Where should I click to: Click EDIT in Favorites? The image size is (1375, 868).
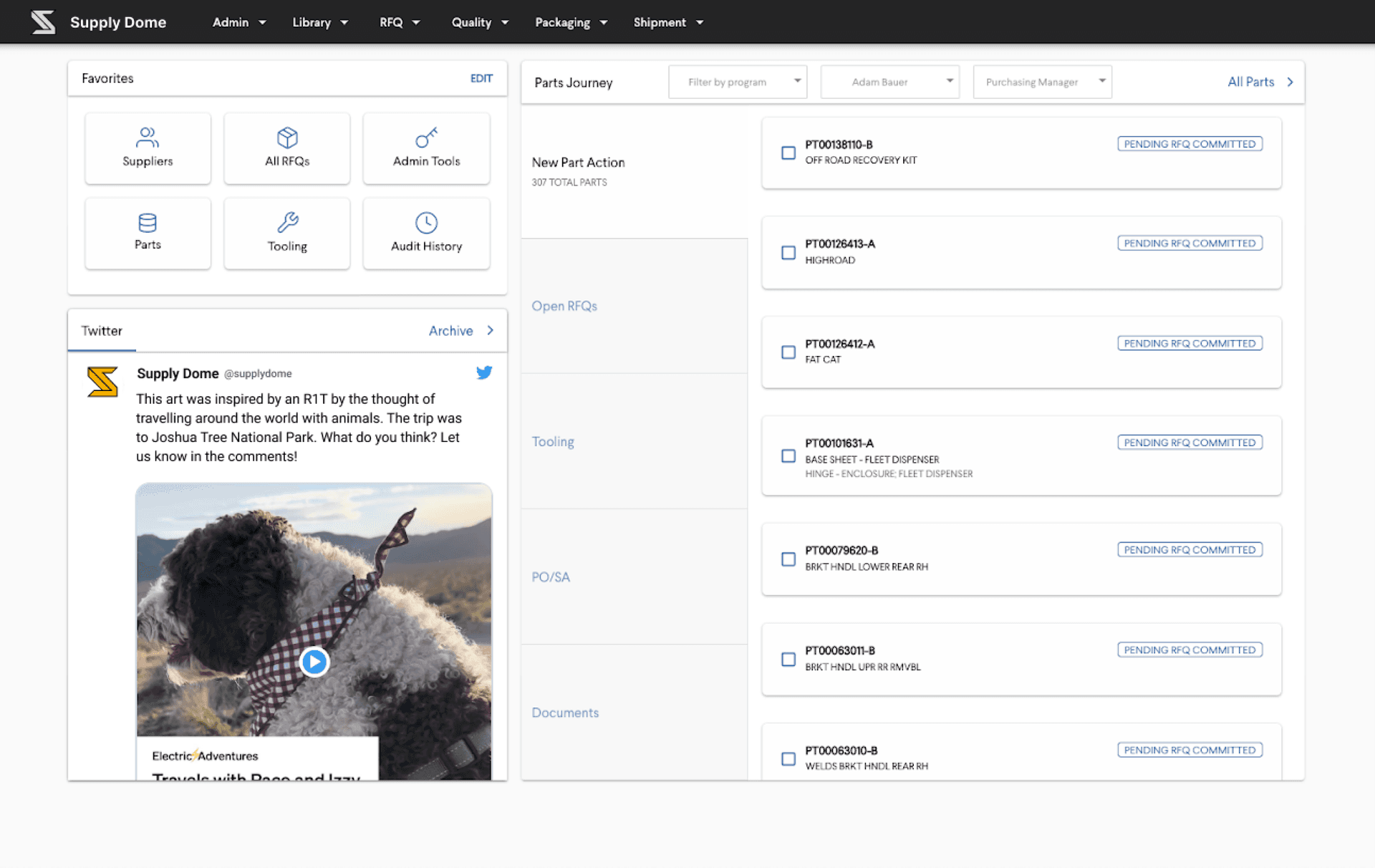coord(481,78)
